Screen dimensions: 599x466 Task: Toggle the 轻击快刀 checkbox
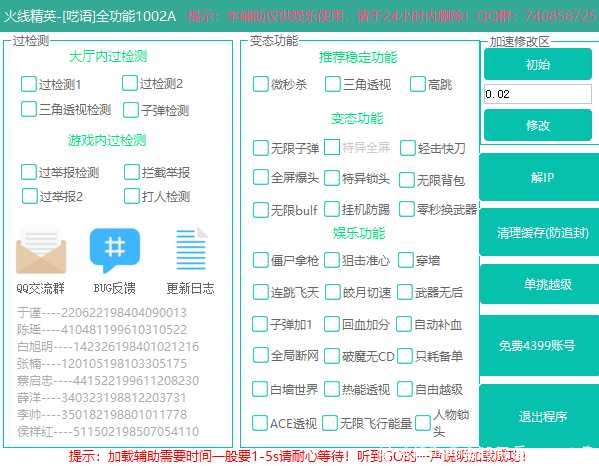[408, 148]
